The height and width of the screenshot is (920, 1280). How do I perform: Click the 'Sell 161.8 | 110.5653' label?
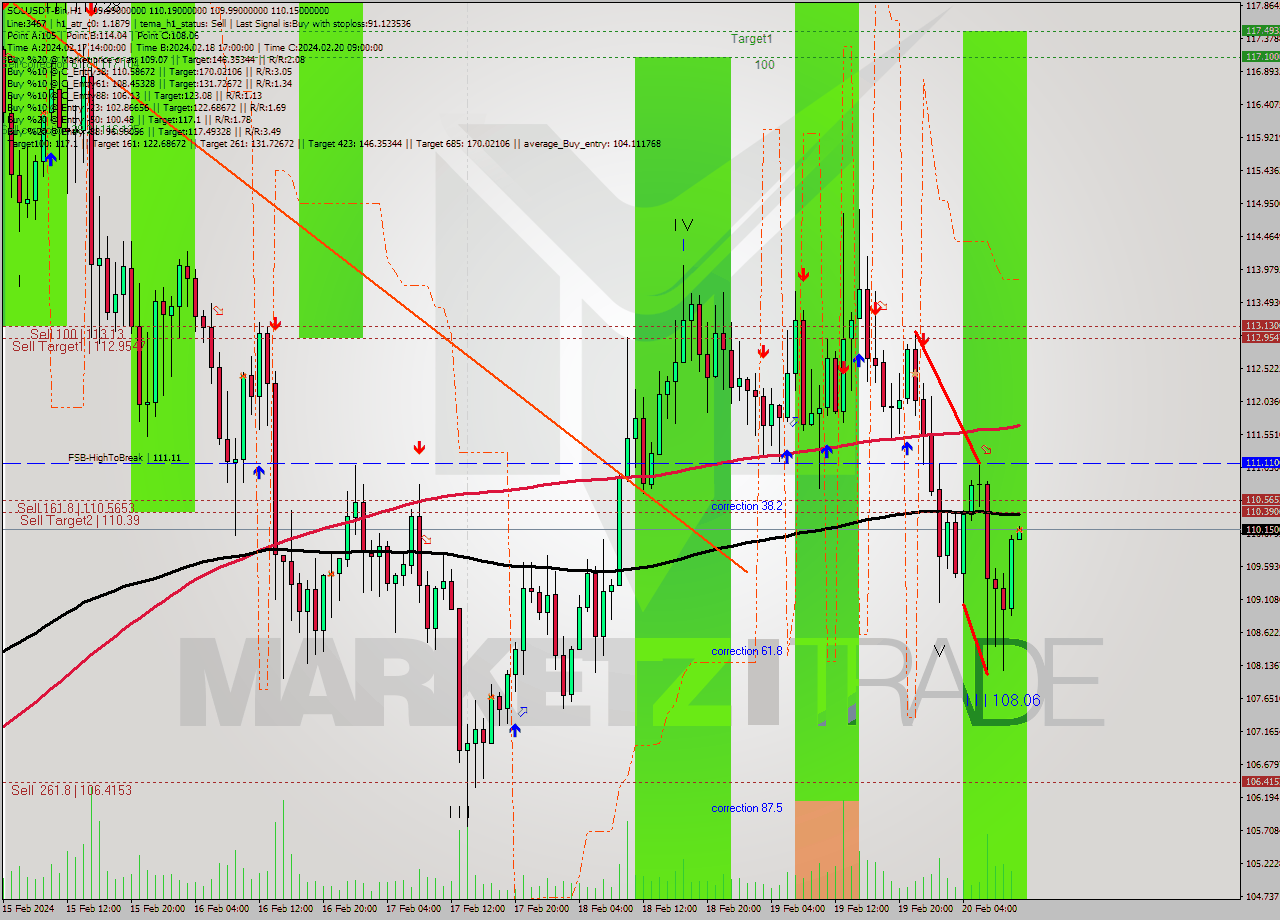75,508
